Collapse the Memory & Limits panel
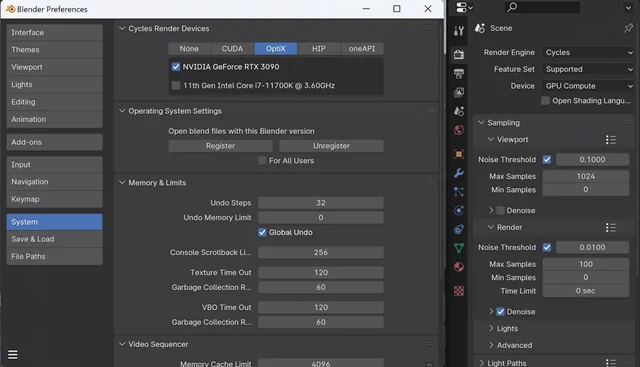The width and height of the screenshot is (640, 367). 122,182
